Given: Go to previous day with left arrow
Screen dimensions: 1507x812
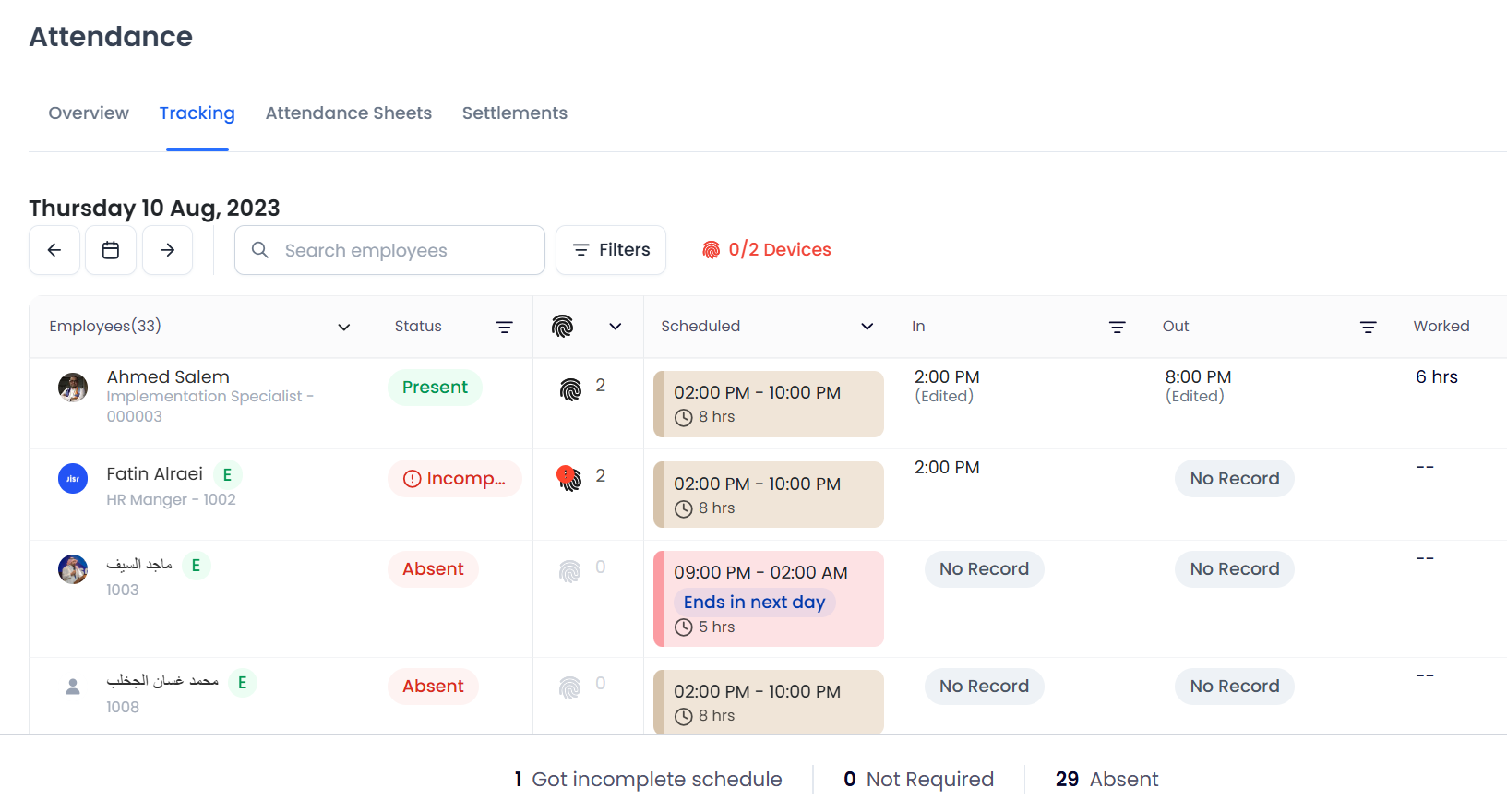Looking at the screenshot, I should [54, 250].
